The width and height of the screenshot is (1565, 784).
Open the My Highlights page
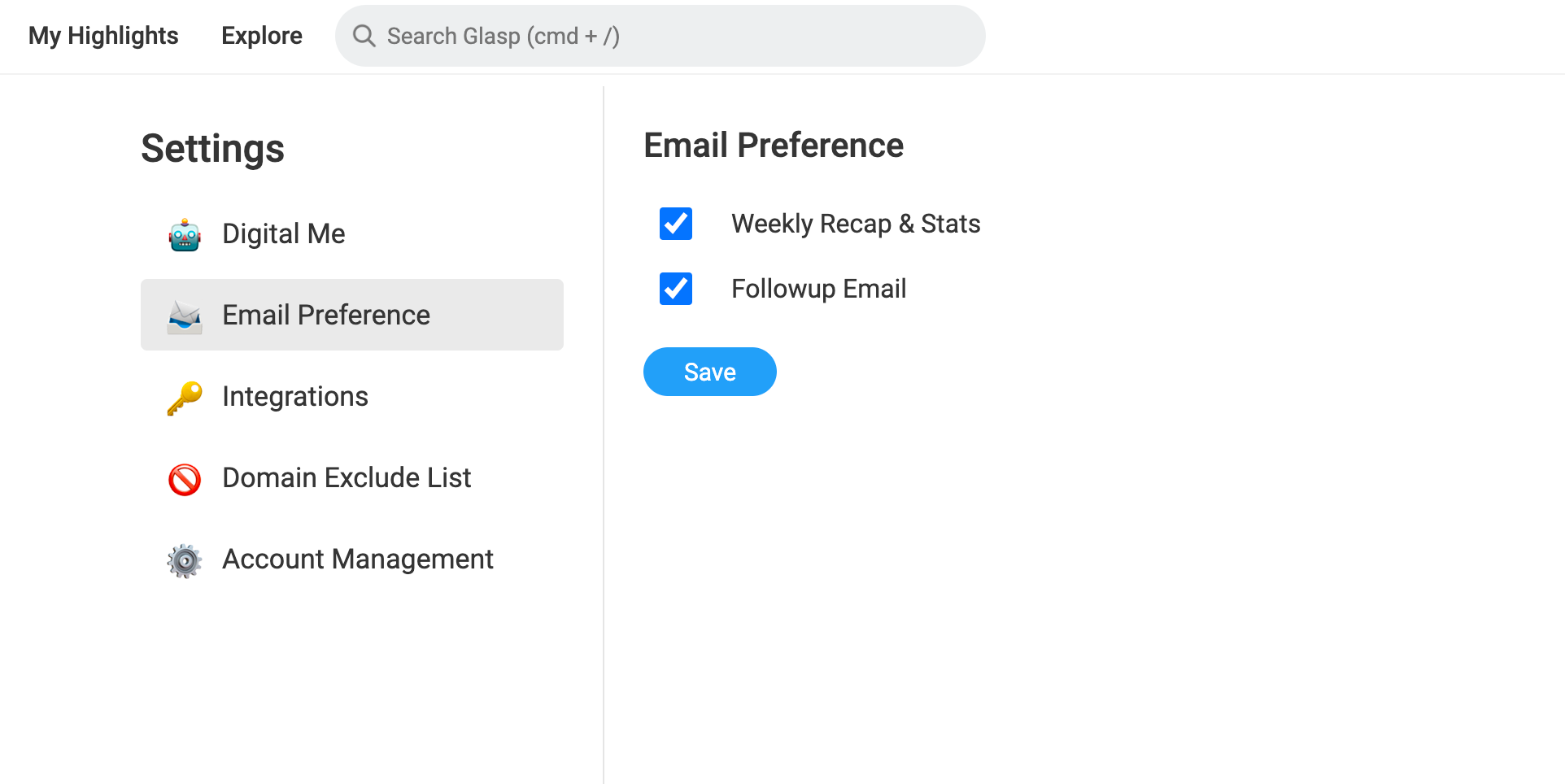[103, 36]
